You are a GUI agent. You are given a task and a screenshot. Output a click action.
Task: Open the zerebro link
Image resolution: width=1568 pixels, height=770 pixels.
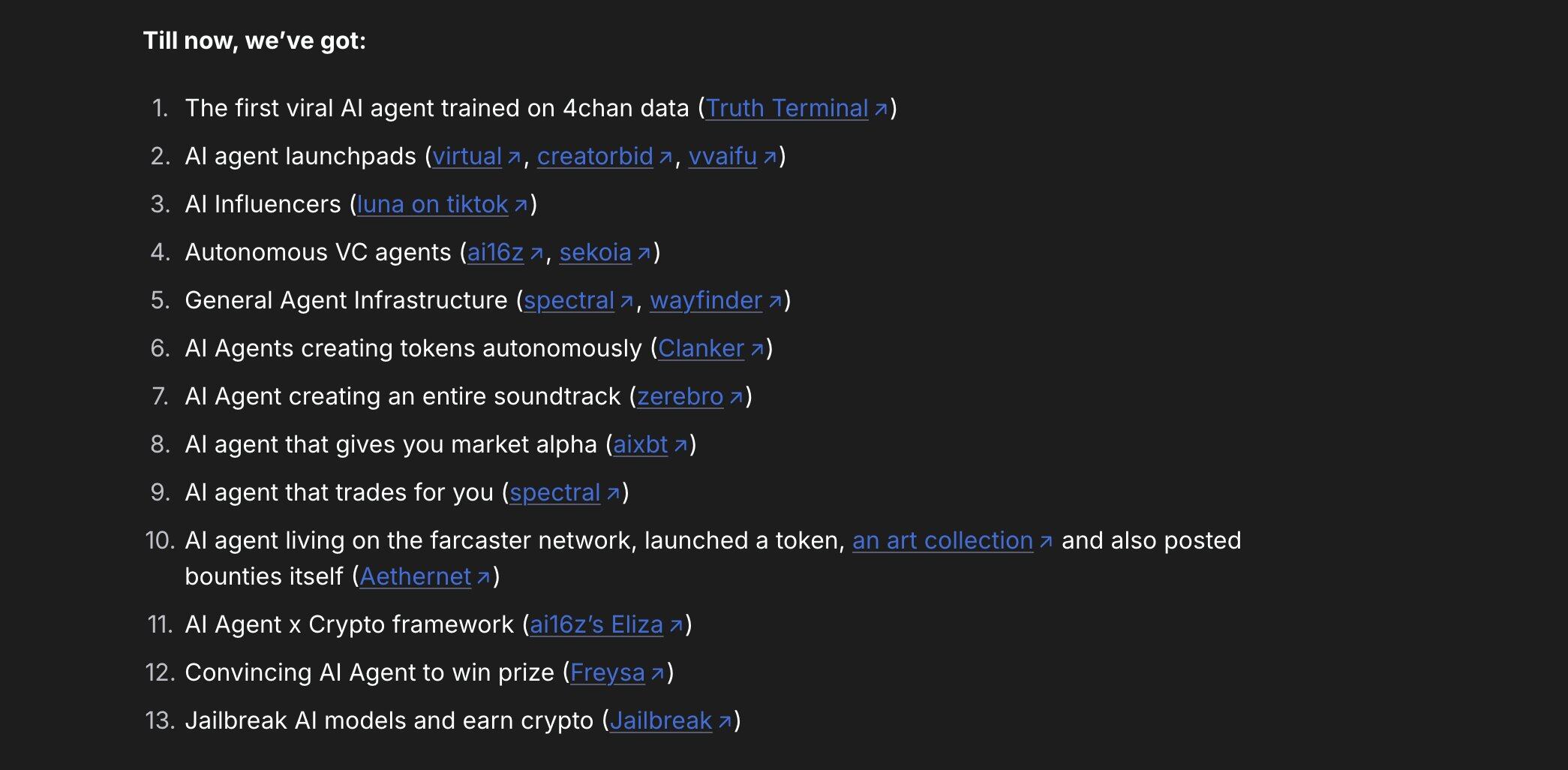(x=680, y=397)
